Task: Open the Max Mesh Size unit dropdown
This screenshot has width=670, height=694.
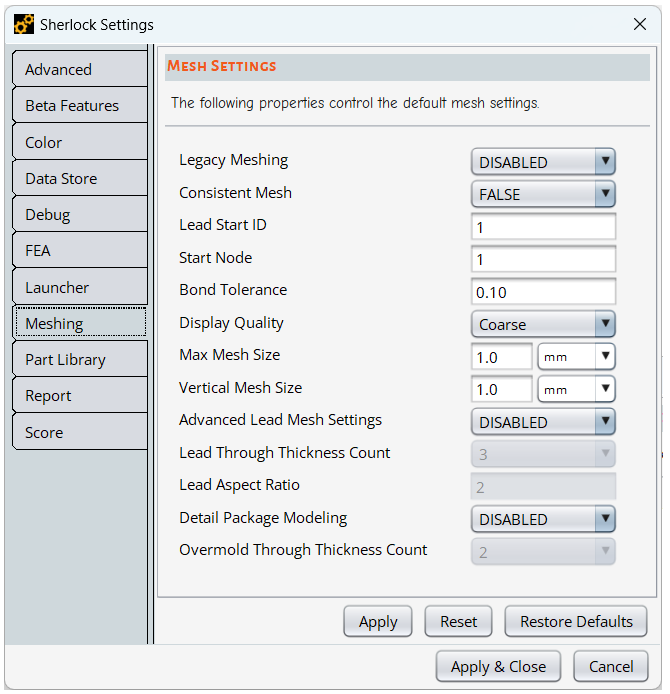Action: (x=576, y=357)
